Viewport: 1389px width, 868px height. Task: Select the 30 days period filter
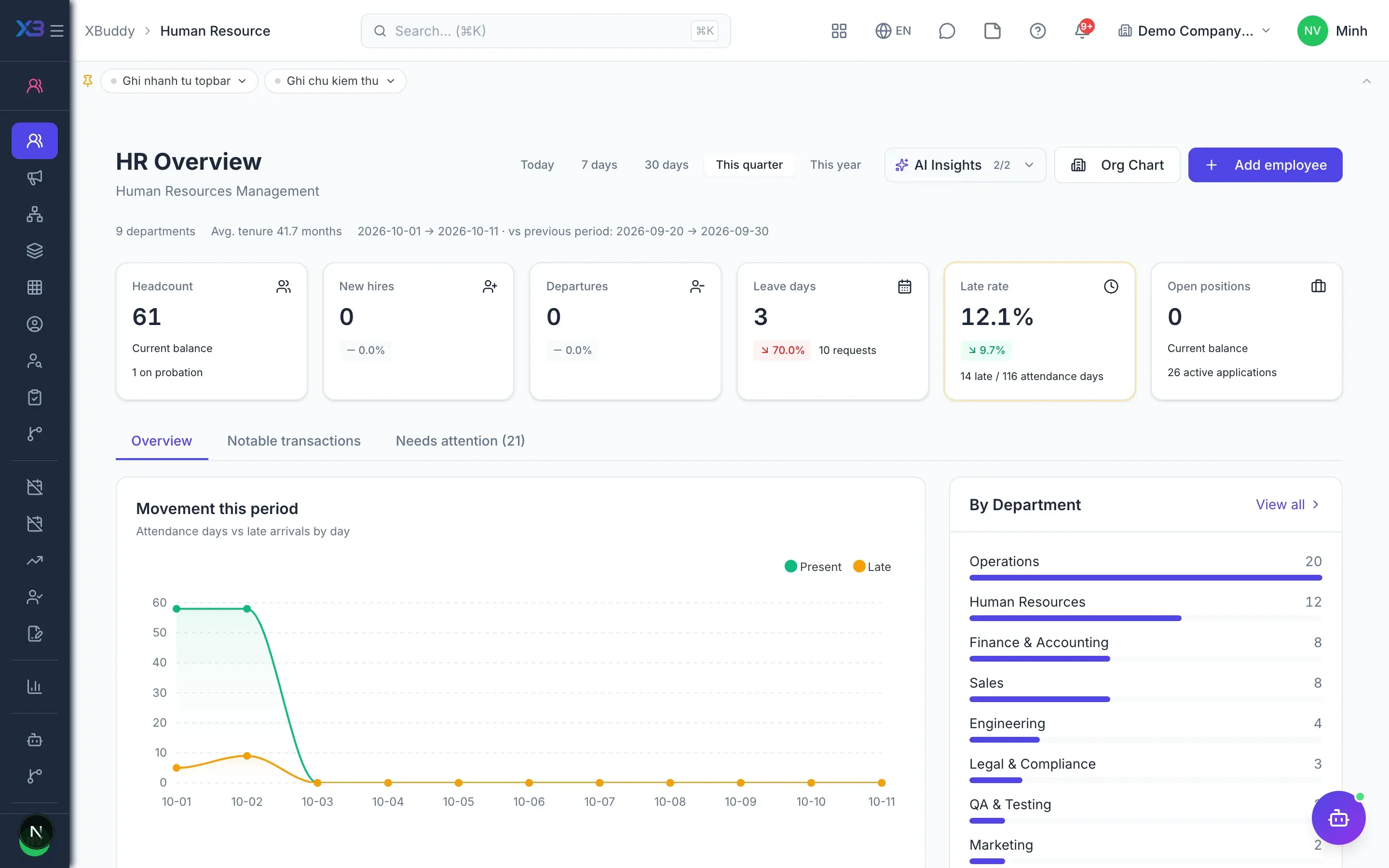point(667,165)
